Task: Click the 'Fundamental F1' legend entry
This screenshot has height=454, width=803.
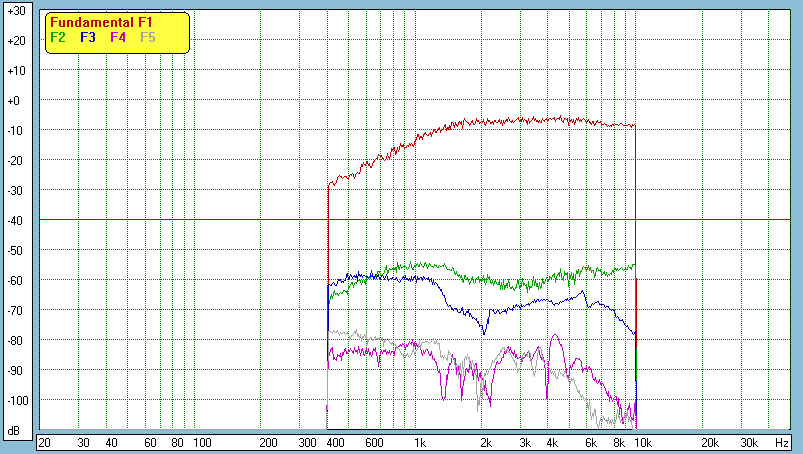Action: pyautogui.click(x=101, y=22)
